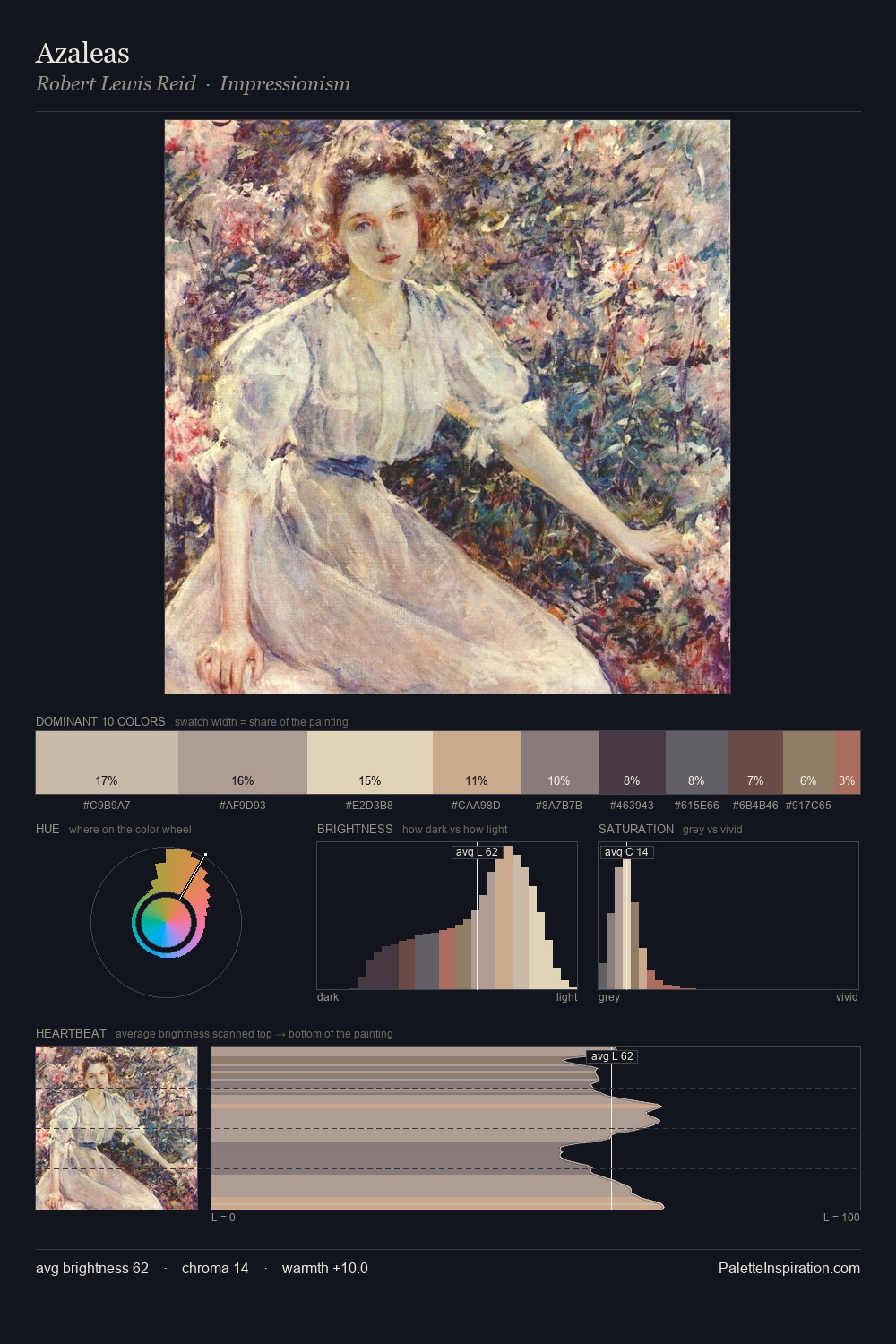
Task: Pick the grey #615E66 swatch
Action: (697, 762)
